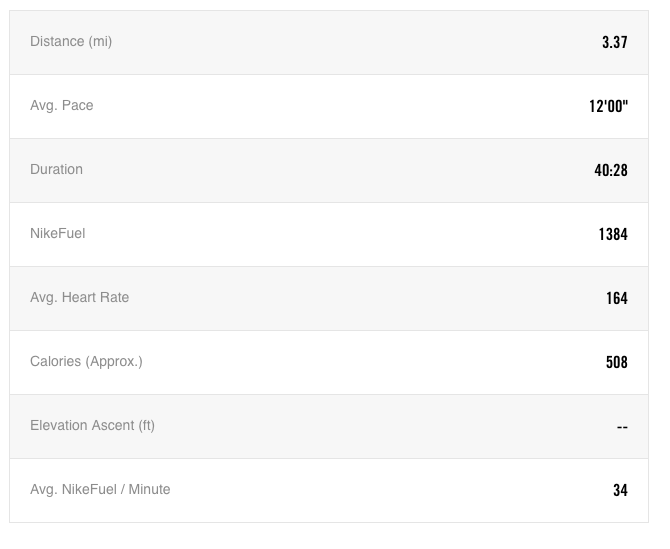The image size is (670, 549).
Task: Select the 1384 NikeFuel value
Action: coord(612,234)
